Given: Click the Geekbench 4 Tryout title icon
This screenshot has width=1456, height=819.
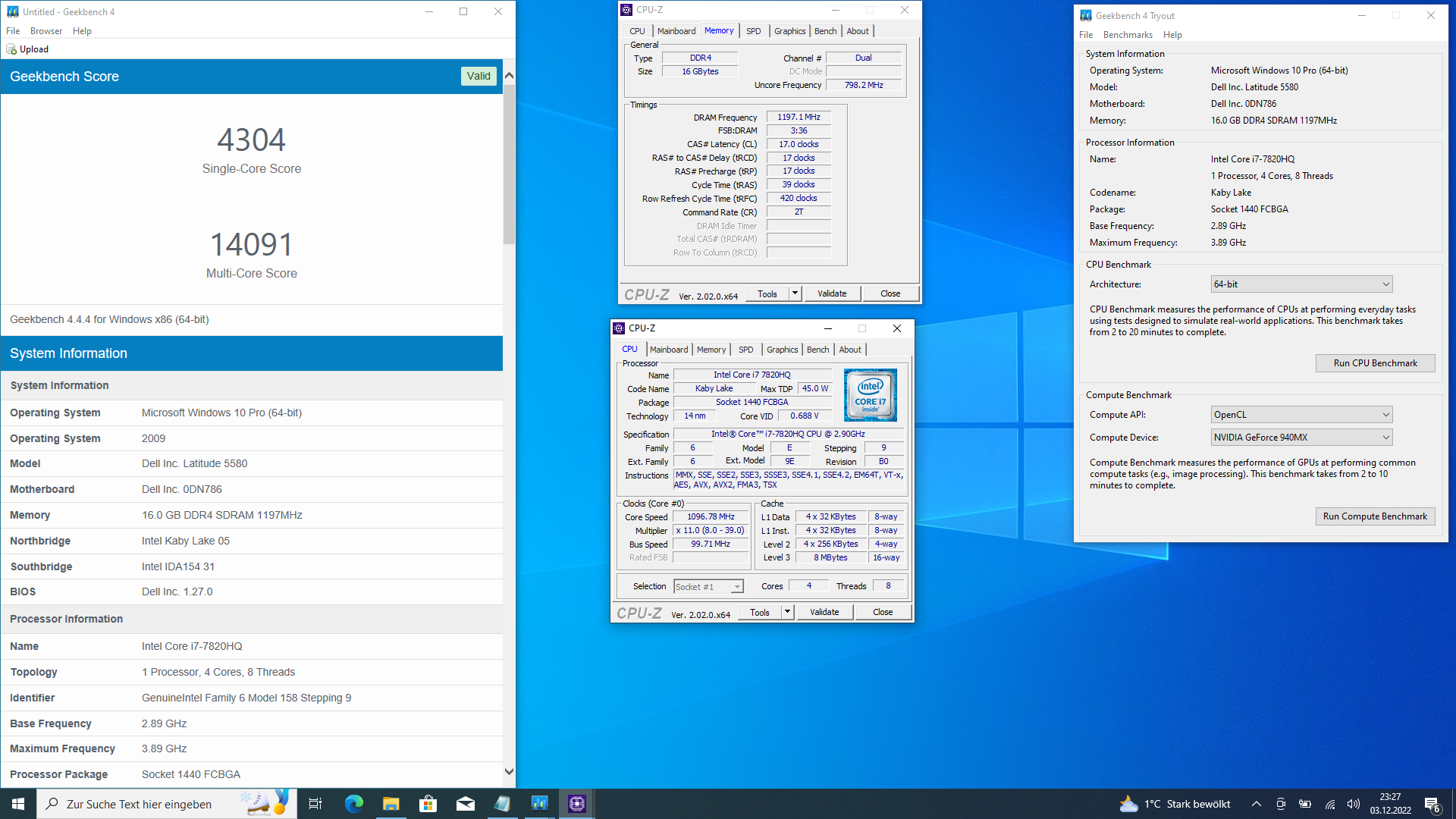Looking at the screenshot, I should 1086,15.
